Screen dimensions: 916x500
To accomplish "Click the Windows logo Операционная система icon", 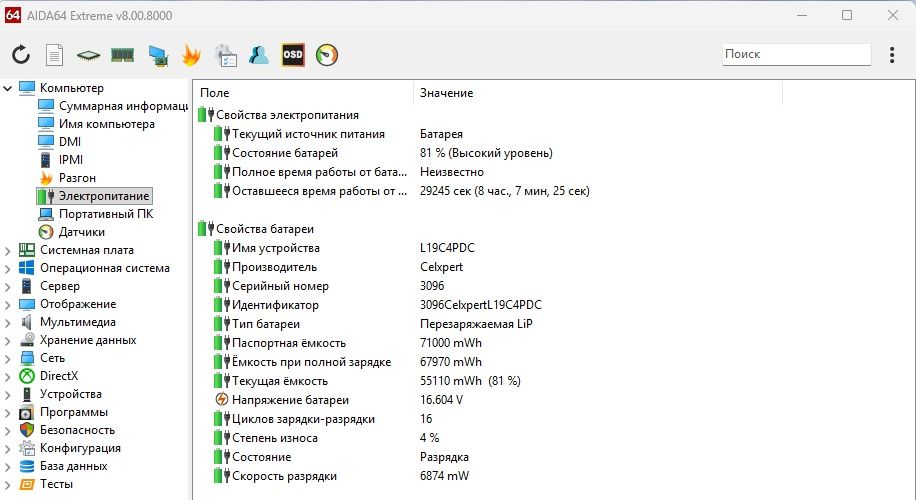I will pyautogui.click(x=27, y=268).
